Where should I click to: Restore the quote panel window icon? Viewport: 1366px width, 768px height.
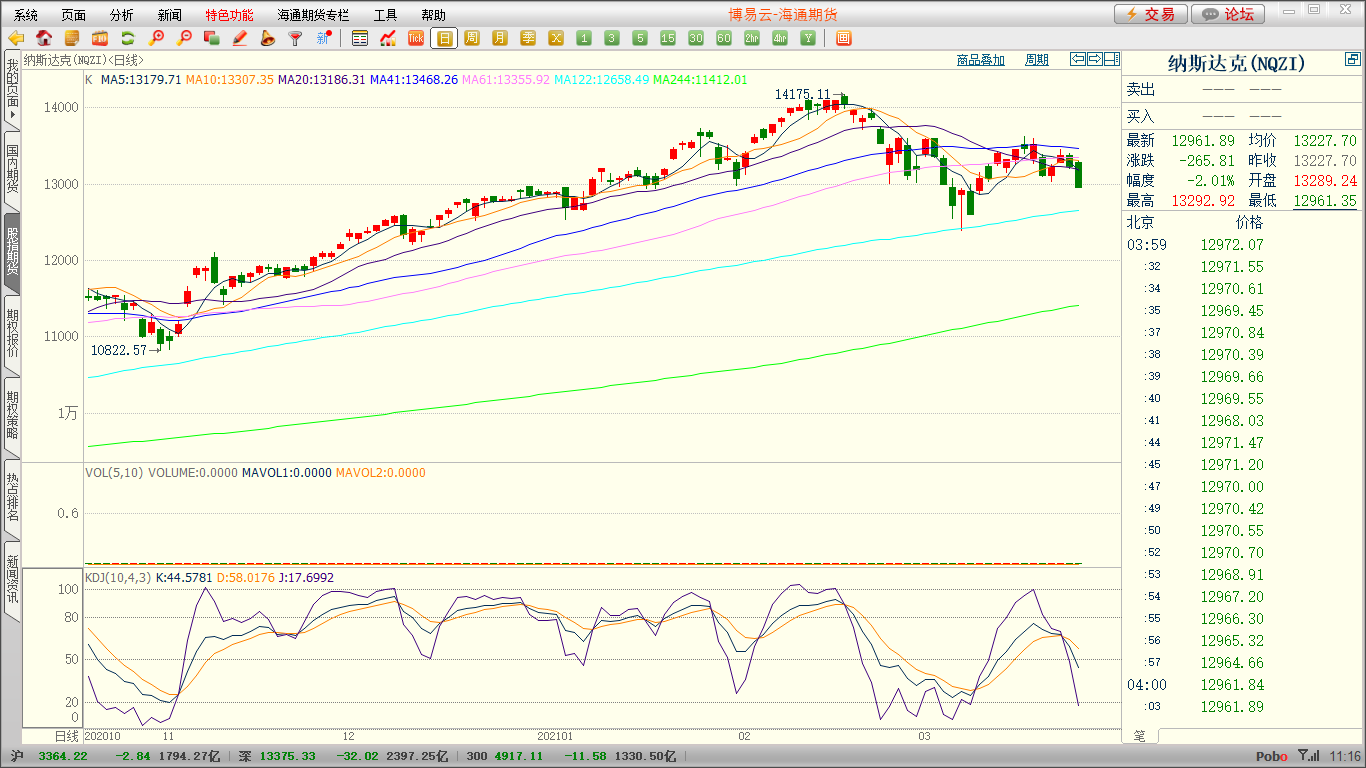1352,61
